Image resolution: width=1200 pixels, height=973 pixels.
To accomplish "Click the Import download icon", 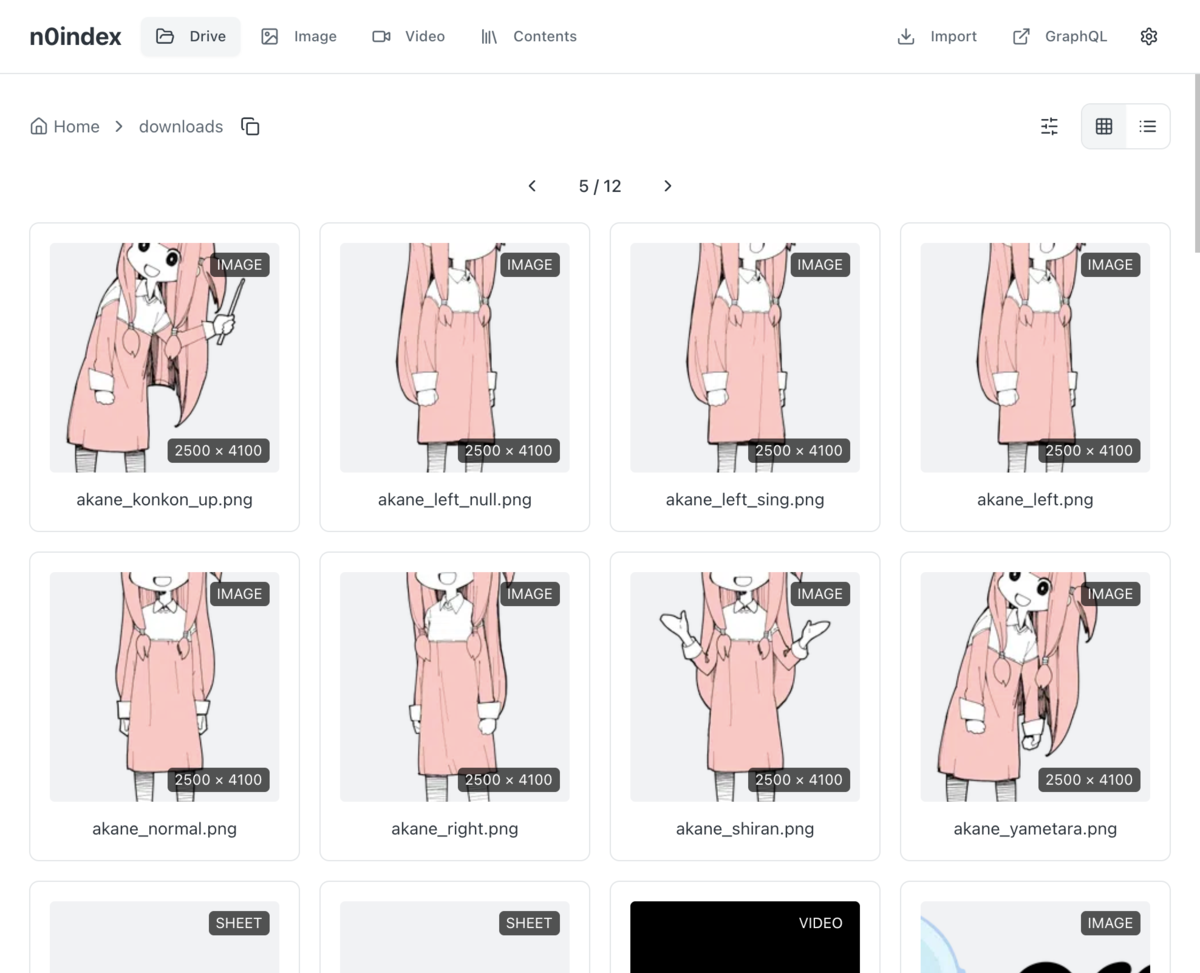I will (x=906, y=37).
